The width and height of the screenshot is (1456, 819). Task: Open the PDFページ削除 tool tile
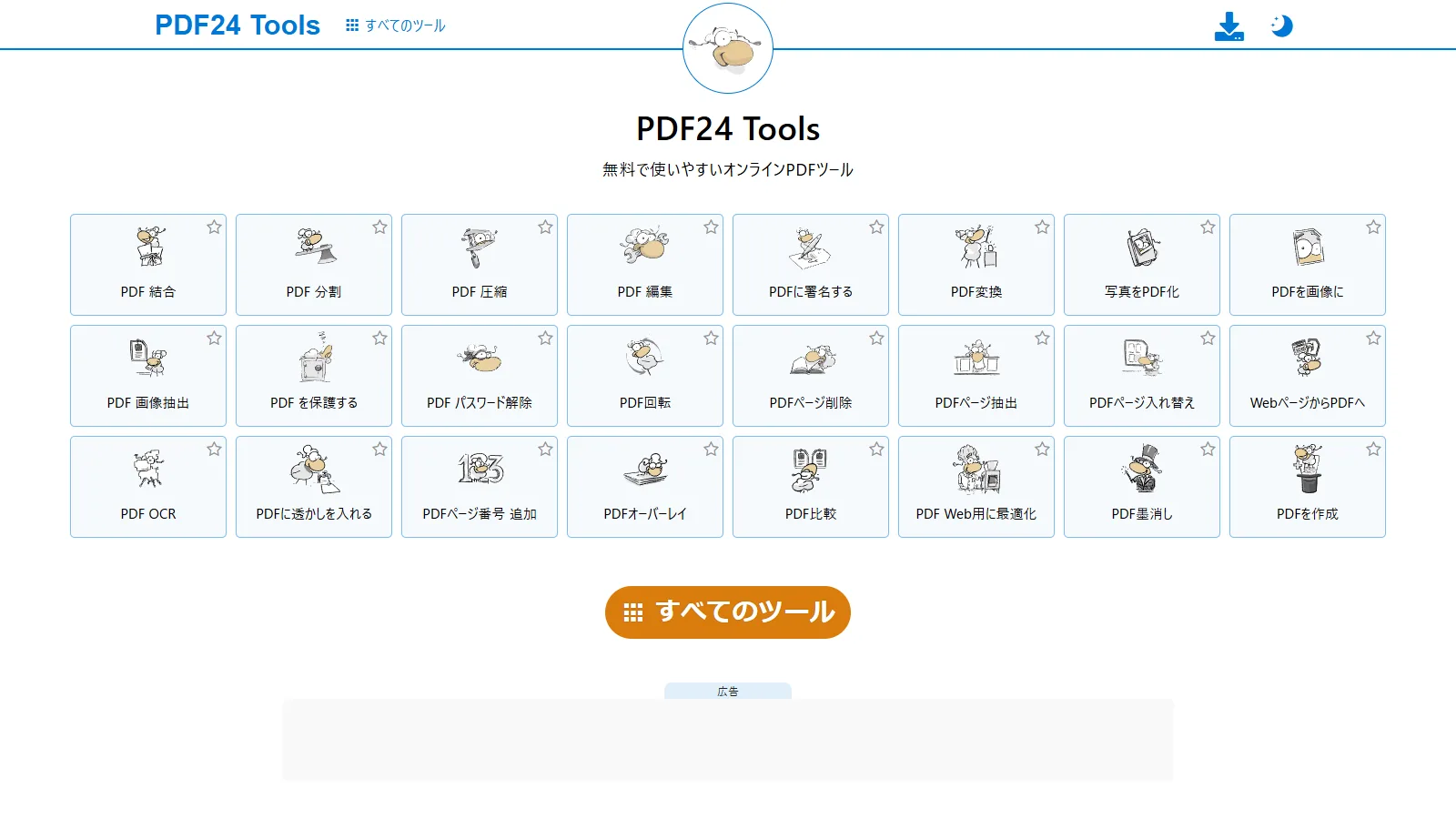[x=811, y=376]
